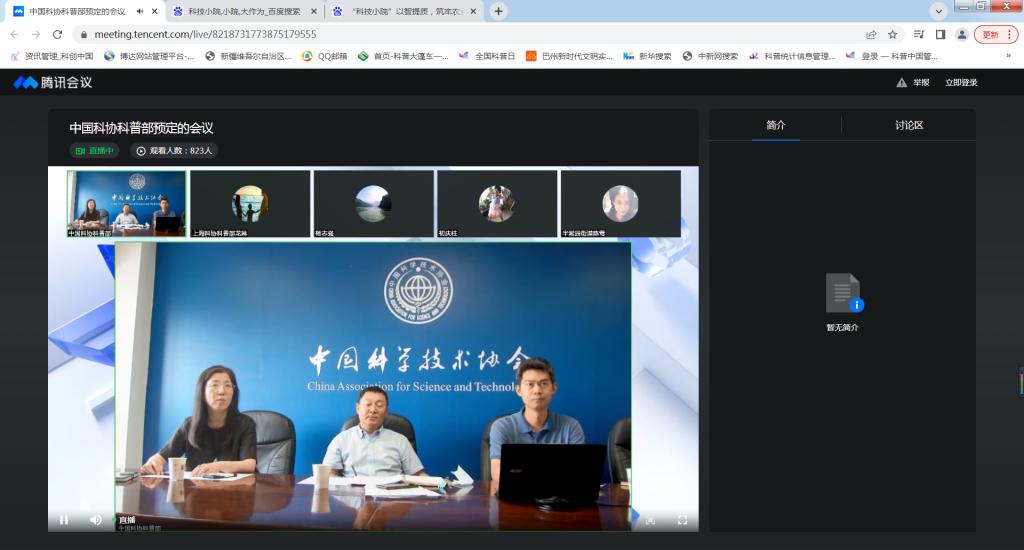Screen dimensions: 1024x550
Task: Click the 观看人数 823人 viewer count badge
Action: coord(174,151)
